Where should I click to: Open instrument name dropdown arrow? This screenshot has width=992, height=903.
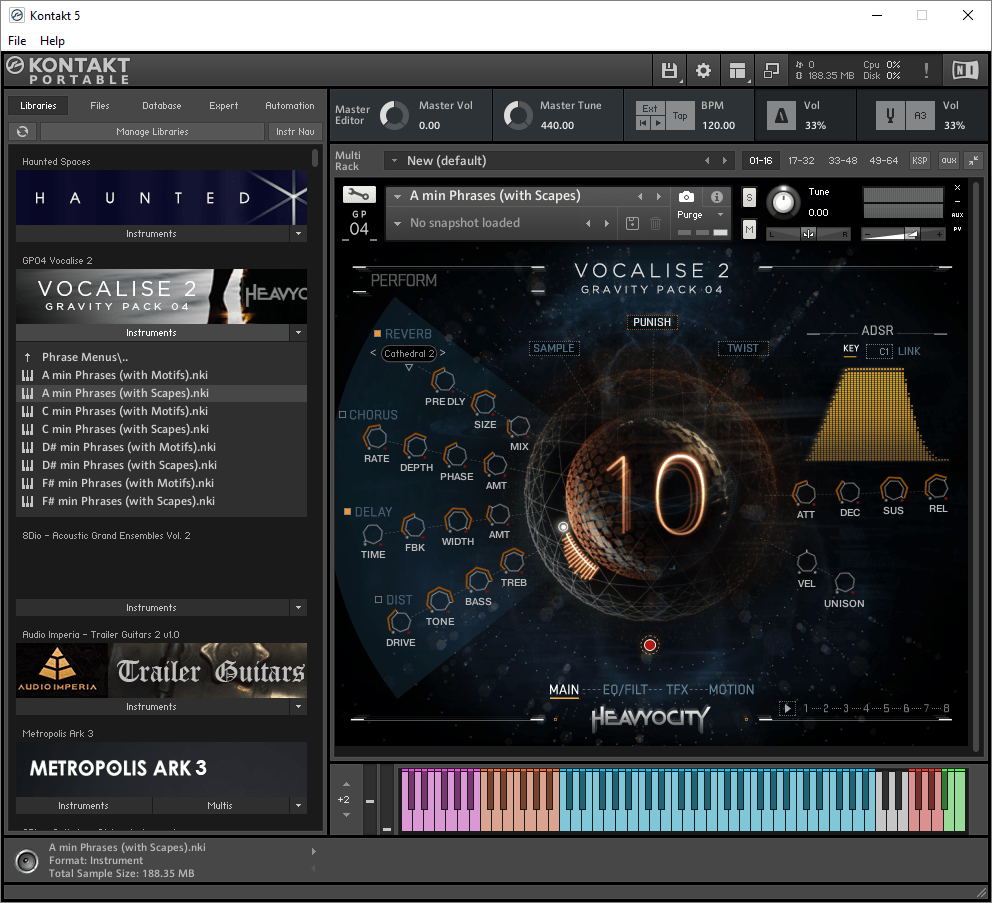click(x=398, y=197)
